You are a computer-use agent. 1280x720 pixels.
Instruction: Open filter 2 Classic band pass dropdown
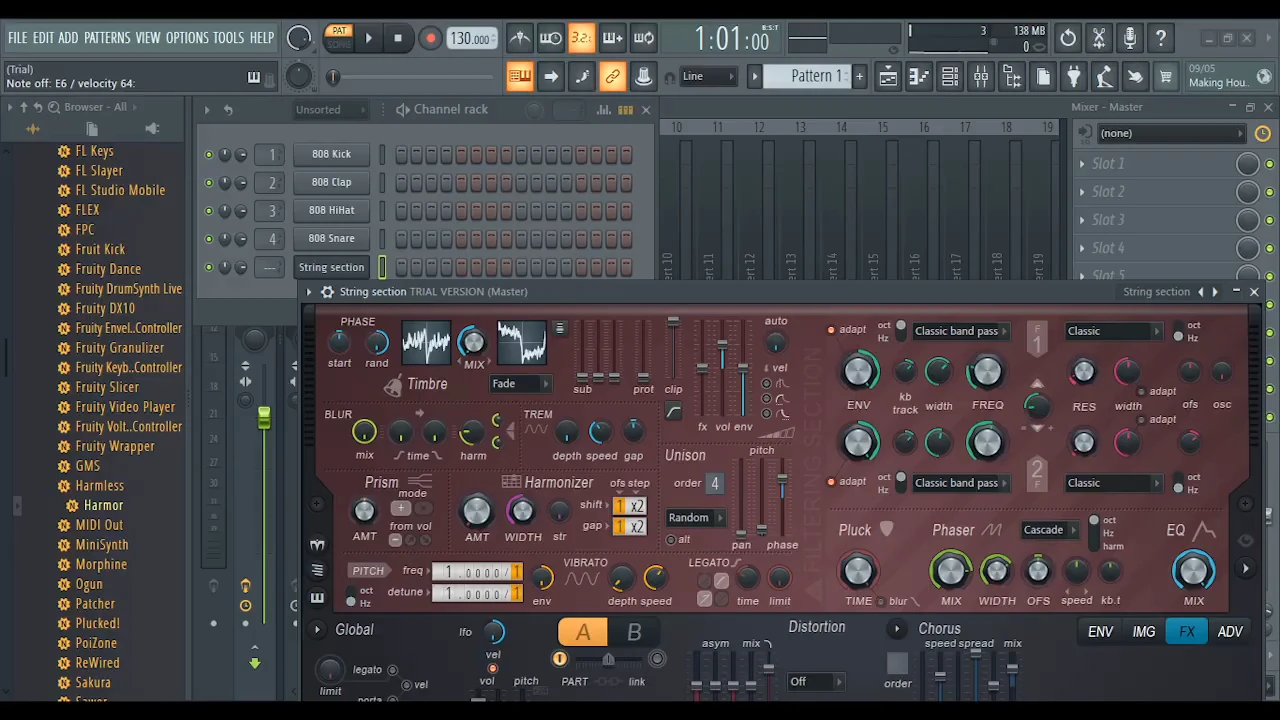[961, 483]
